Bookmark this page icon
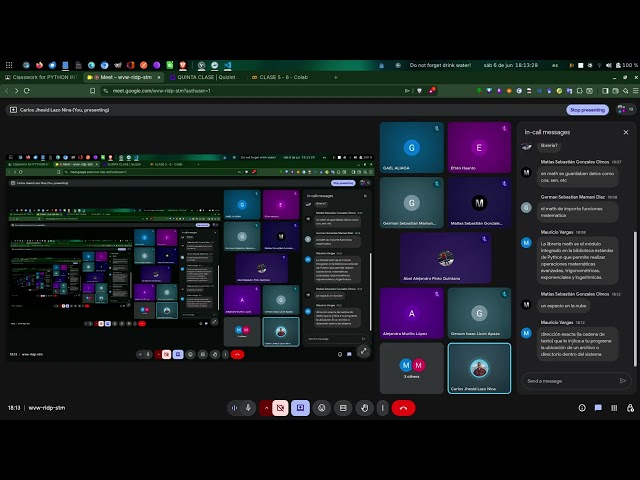Image resolution: width=640 pixels, height=480 pixels. click(93, 91)
